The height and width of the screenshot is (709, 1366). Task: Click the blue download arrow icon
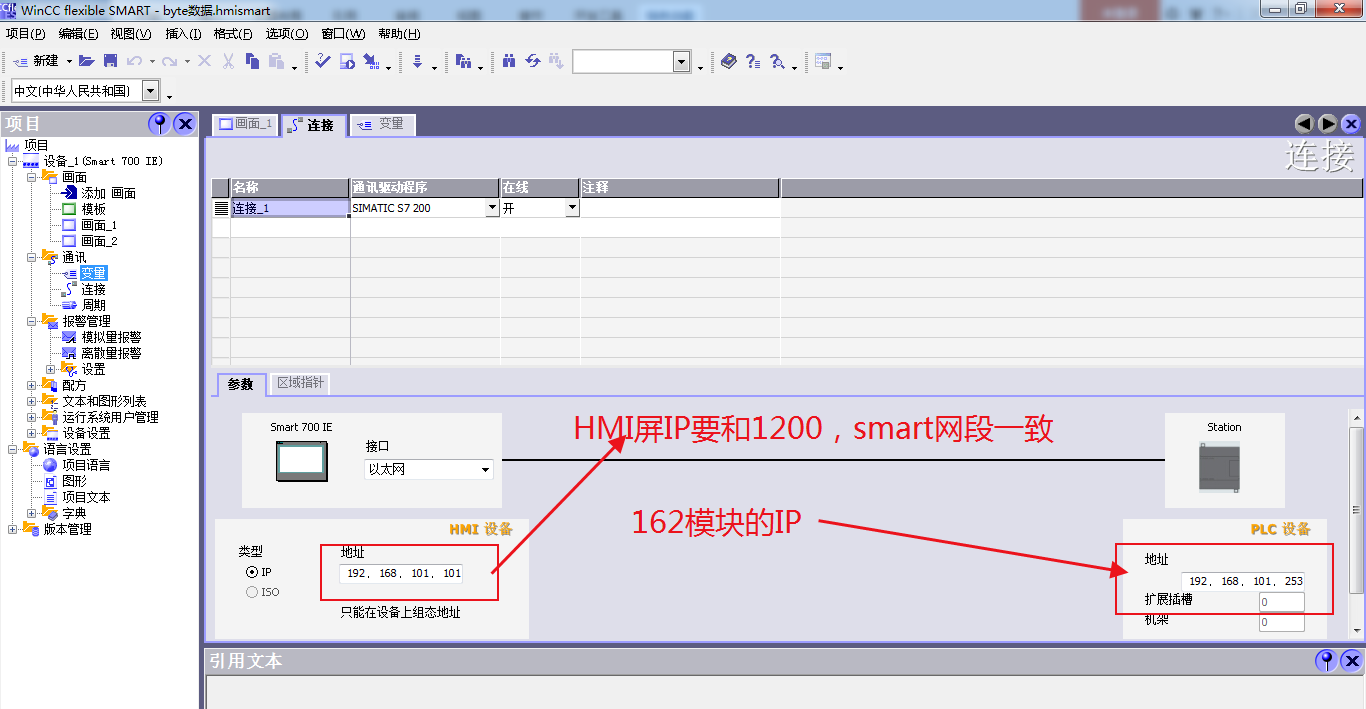pos(417,61)
